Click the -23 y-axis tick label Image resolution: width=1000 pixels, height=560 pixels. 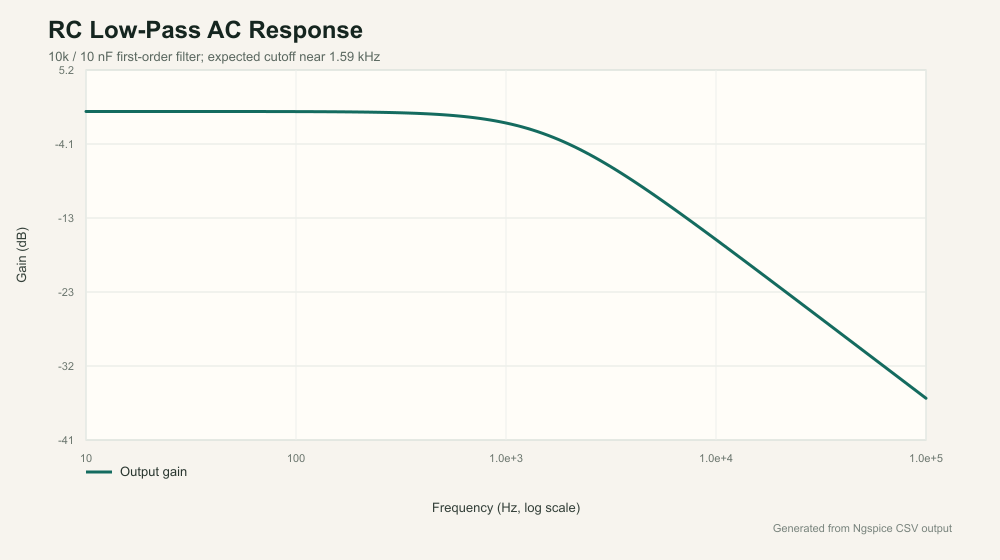click(x=66, y=292)
